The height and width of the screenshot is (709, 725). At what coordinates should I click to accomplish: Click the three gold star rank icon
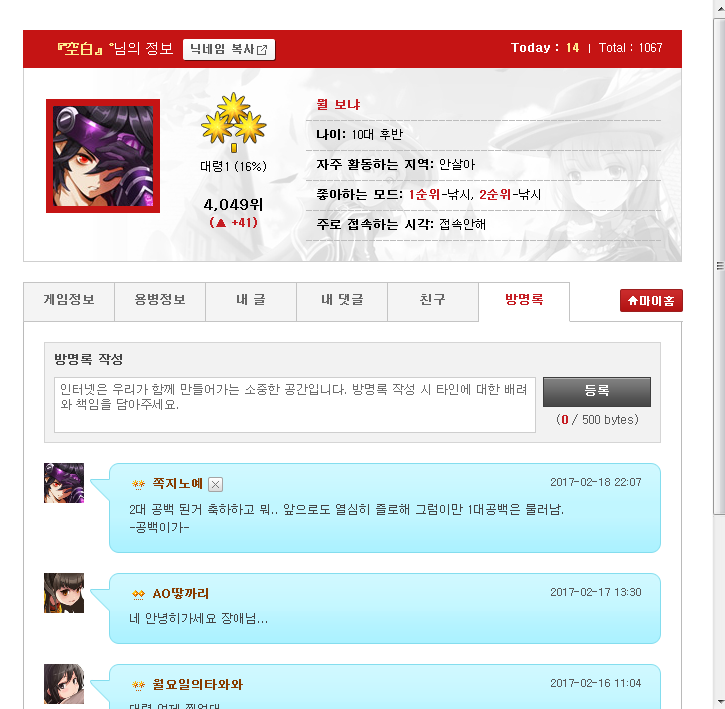click(x=233, y=122)
